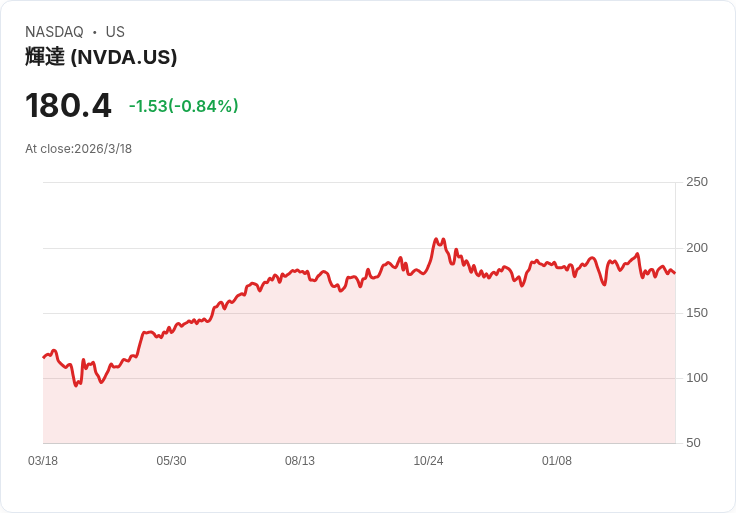This screenshot has width=736, height=513.
Task: Click the highest peak of the price line
Action: 436,239
